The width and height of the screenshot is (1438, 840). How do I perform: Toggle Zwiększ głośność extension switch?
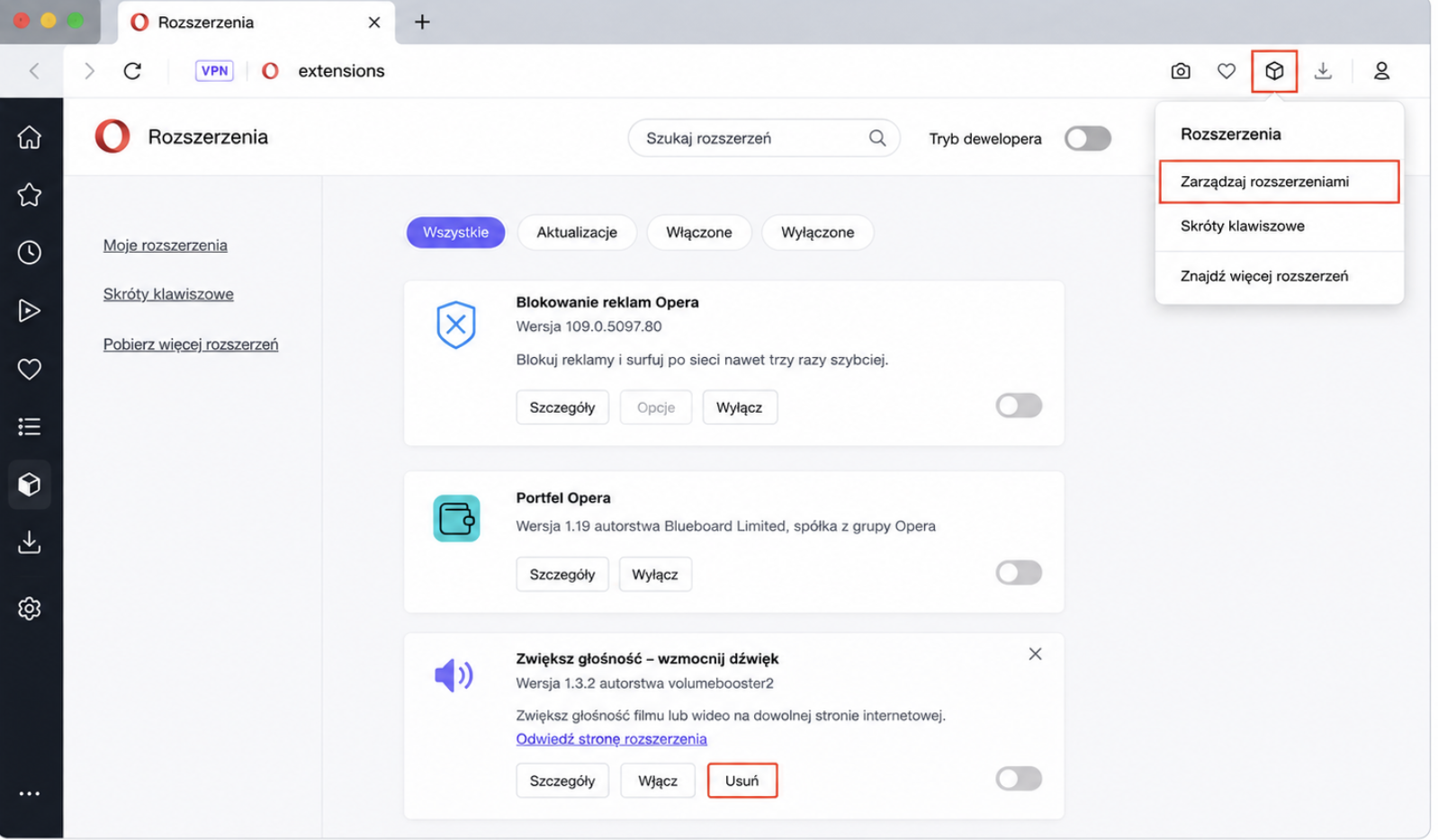pyautogui.click(x=1019, y=779)
